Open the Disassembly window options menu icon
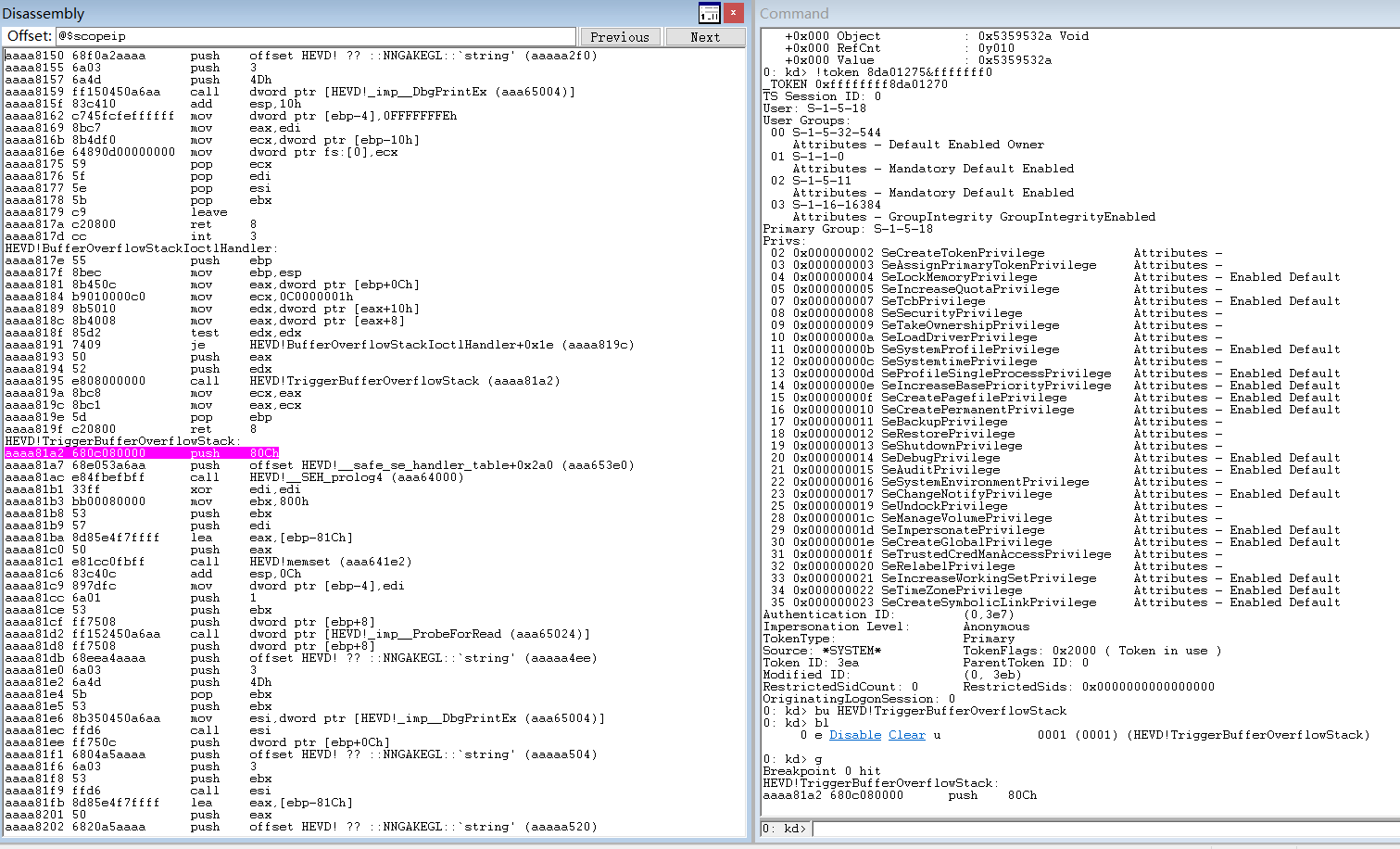The image size is (1400, 849). [709, 13]
